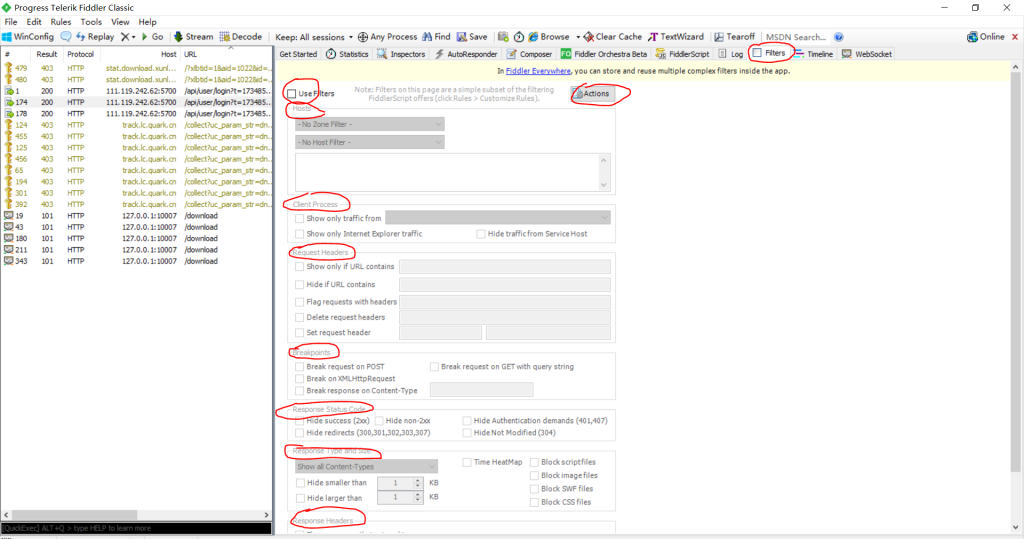The height and width of the screenshot is (539, 1024).
Task: Switch to the Inspectors tab
Action: (401, 54)
